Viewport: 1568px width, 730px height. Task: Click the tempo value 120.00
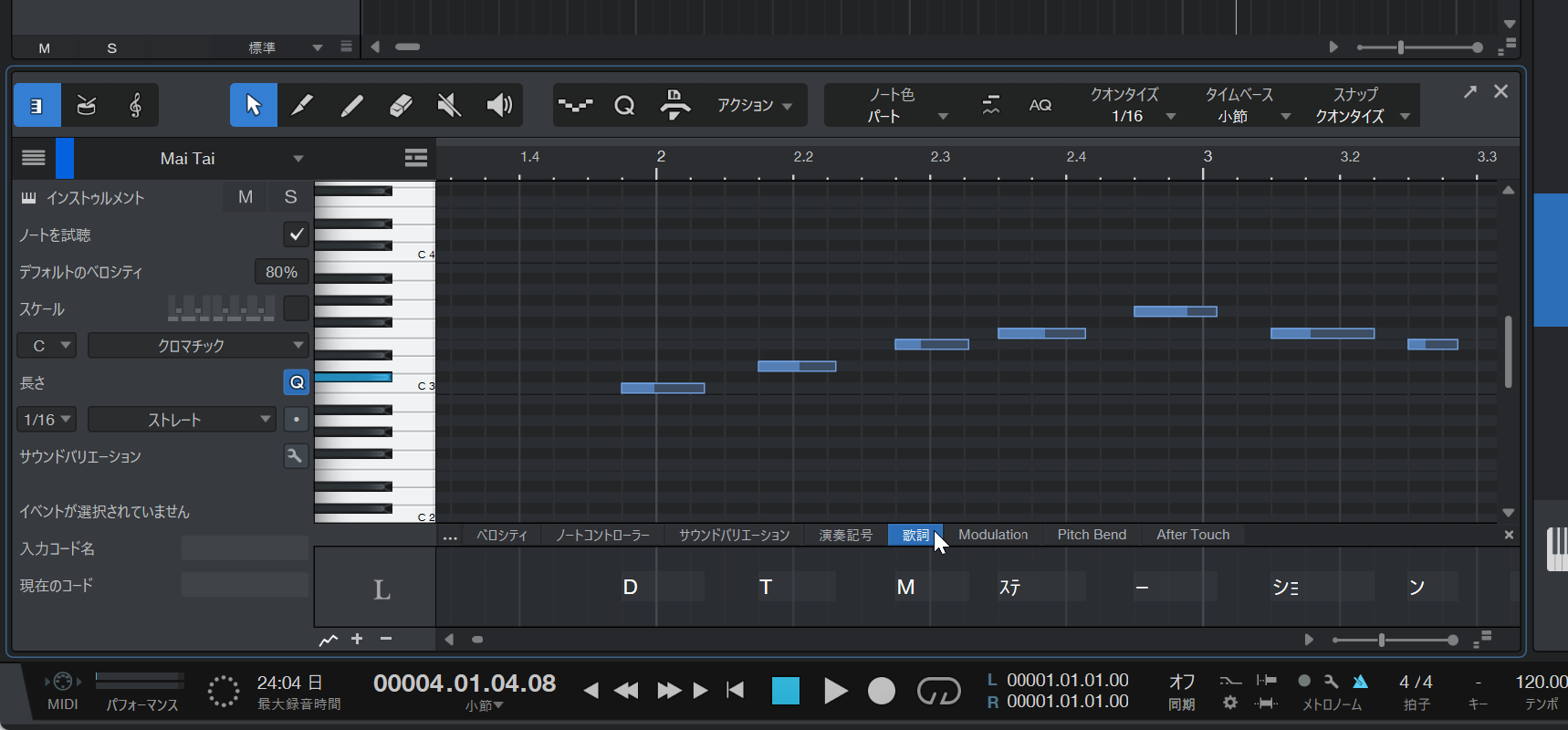pos(1541,682)
